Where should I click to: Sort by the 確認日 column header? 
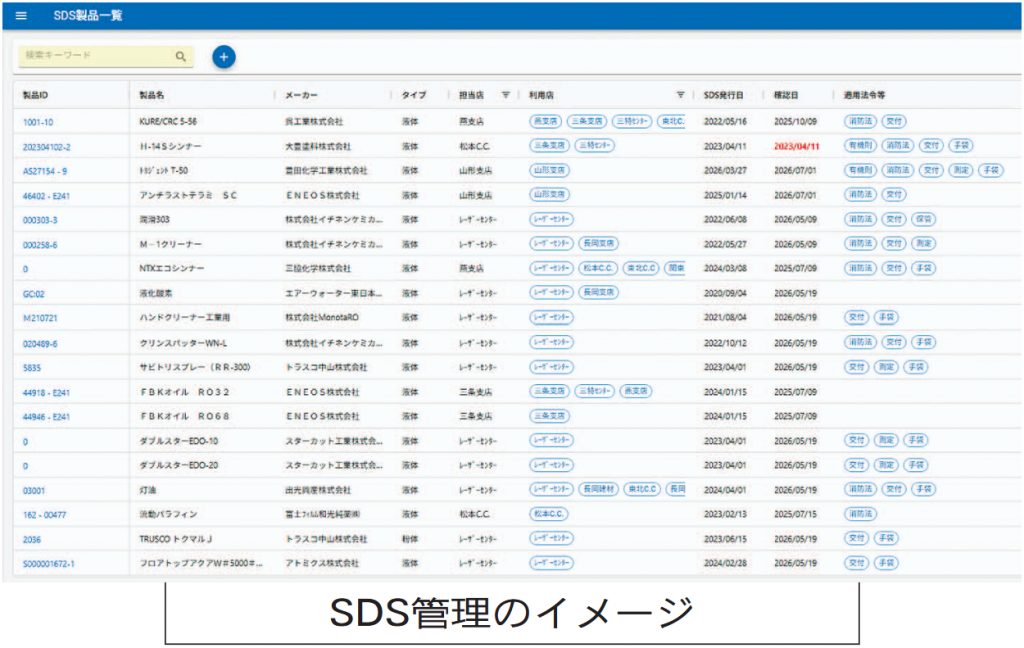pos(786,95)
